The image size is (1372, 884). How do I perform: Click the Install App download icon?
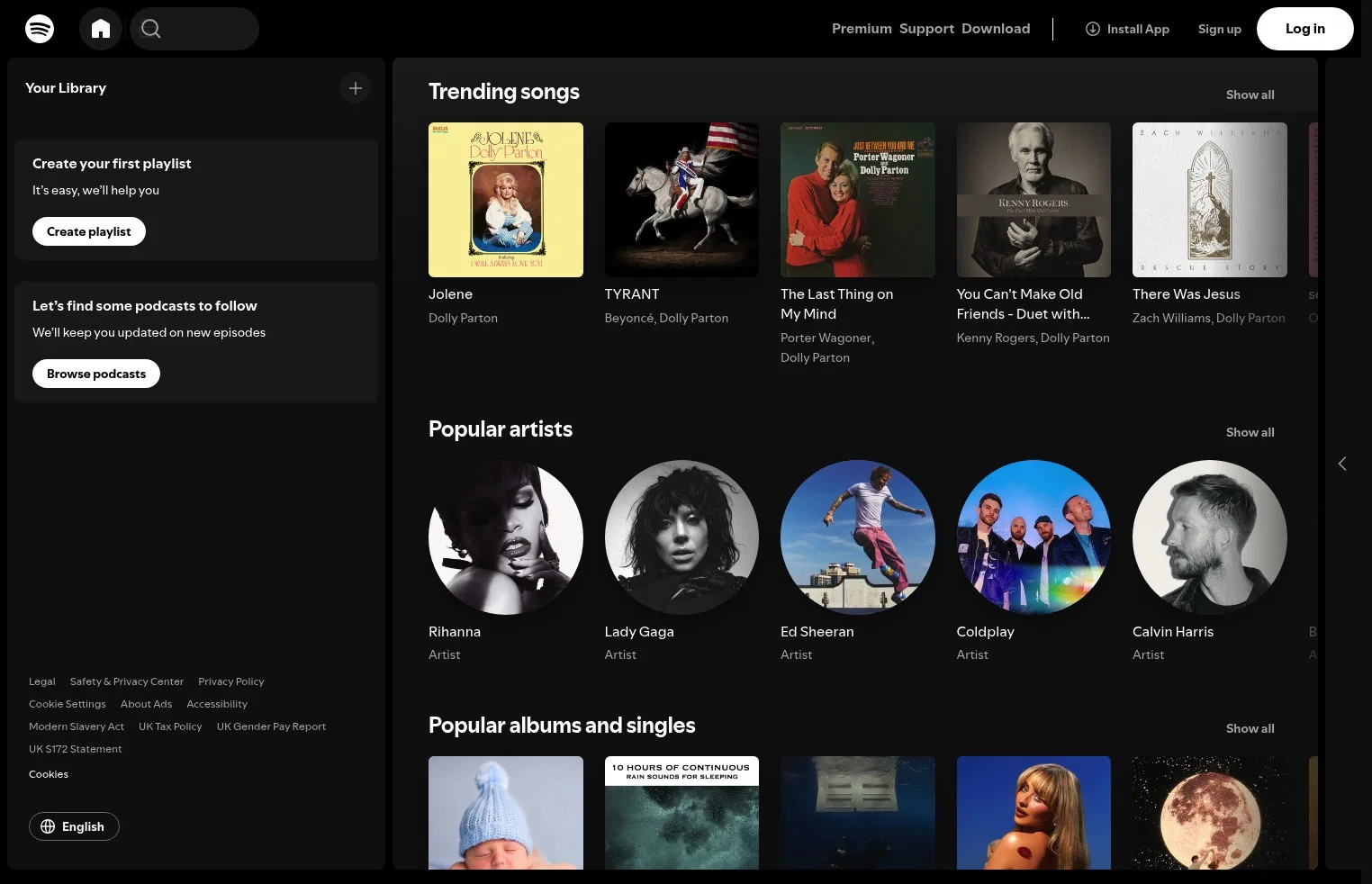pyautogui.click(x=1093, y=29)
